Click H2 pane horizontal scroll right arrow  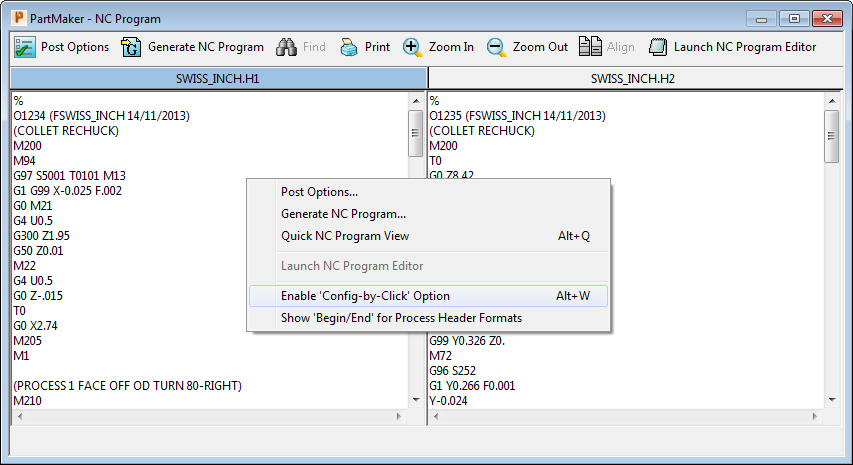pyautogui.click(x=814, y=417)
